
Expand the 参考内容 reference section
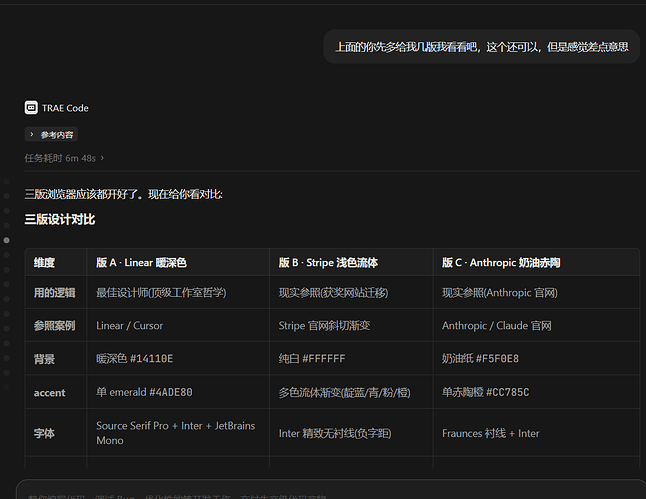[51, 134]
